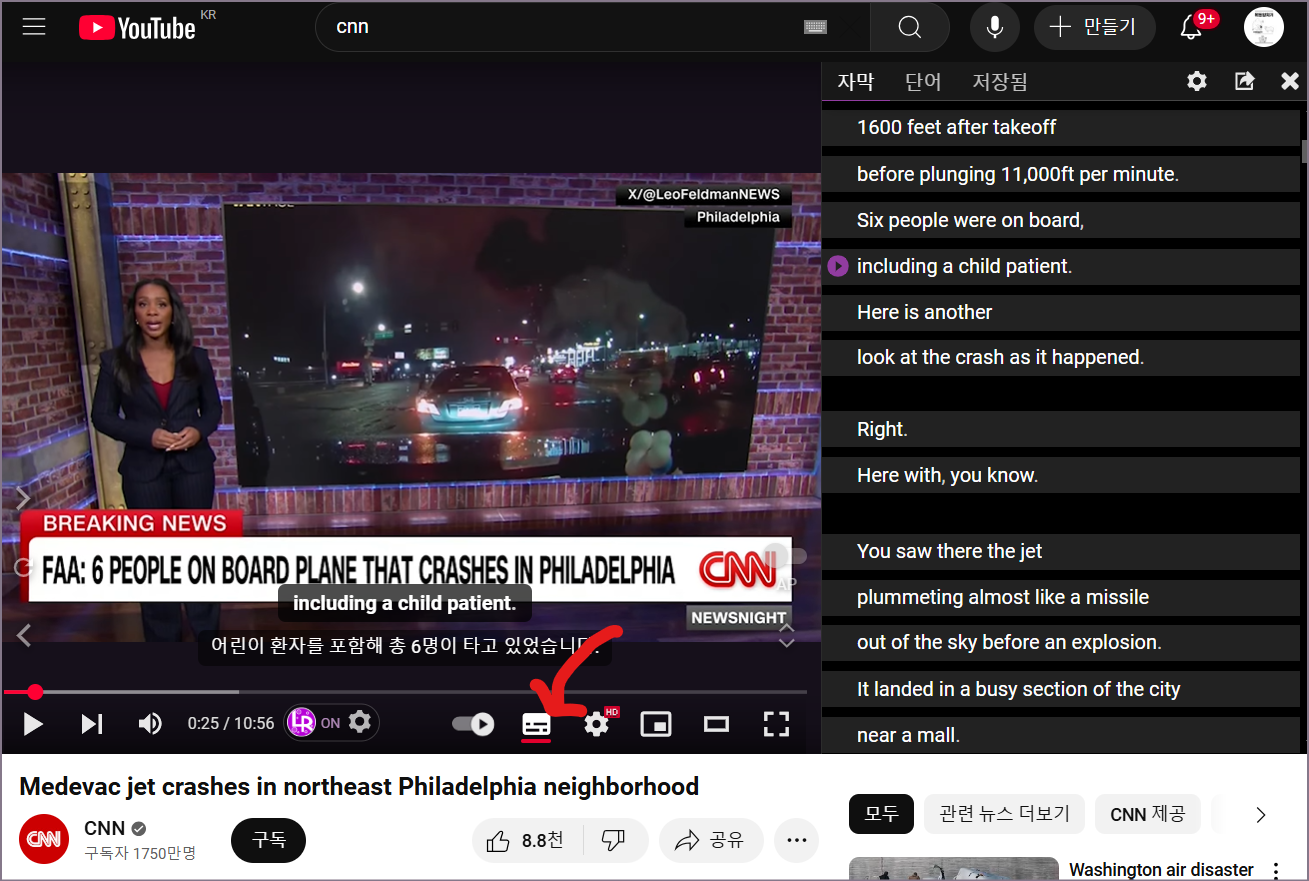Dislike the video with thumbs down
Viewport: 1309px width, 881px height.
[x=614, y=841]
